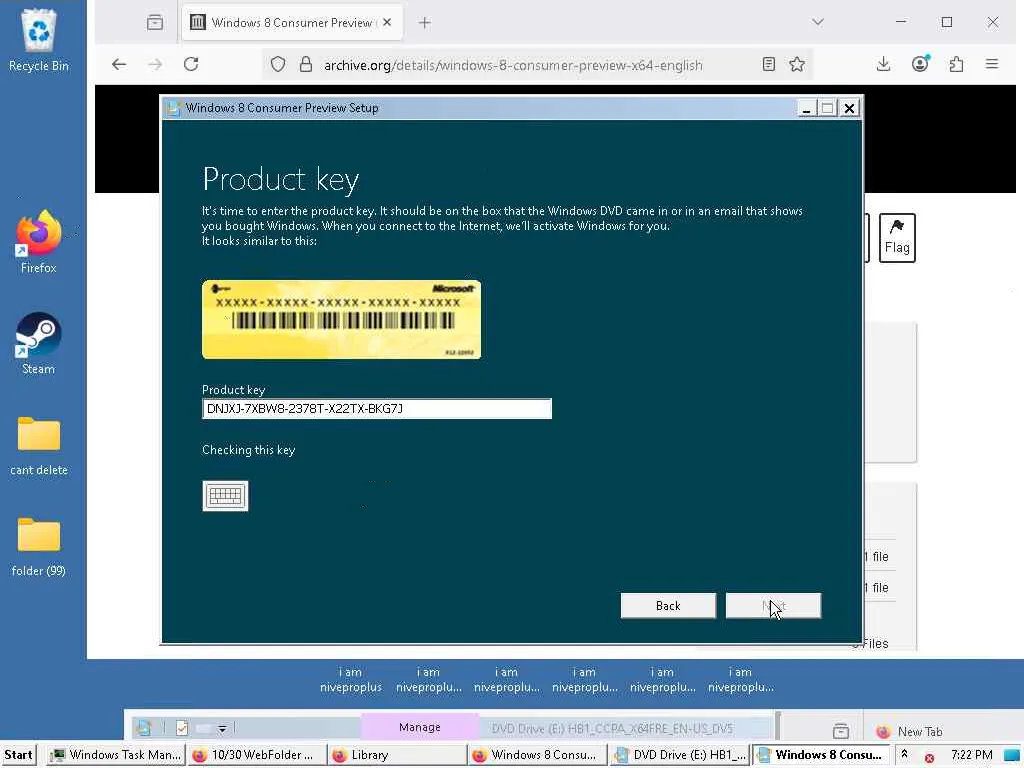Viewport: 1024px width, 768px height.
Task: Open the Recycle Bin desktop icon
Action: 39,40
